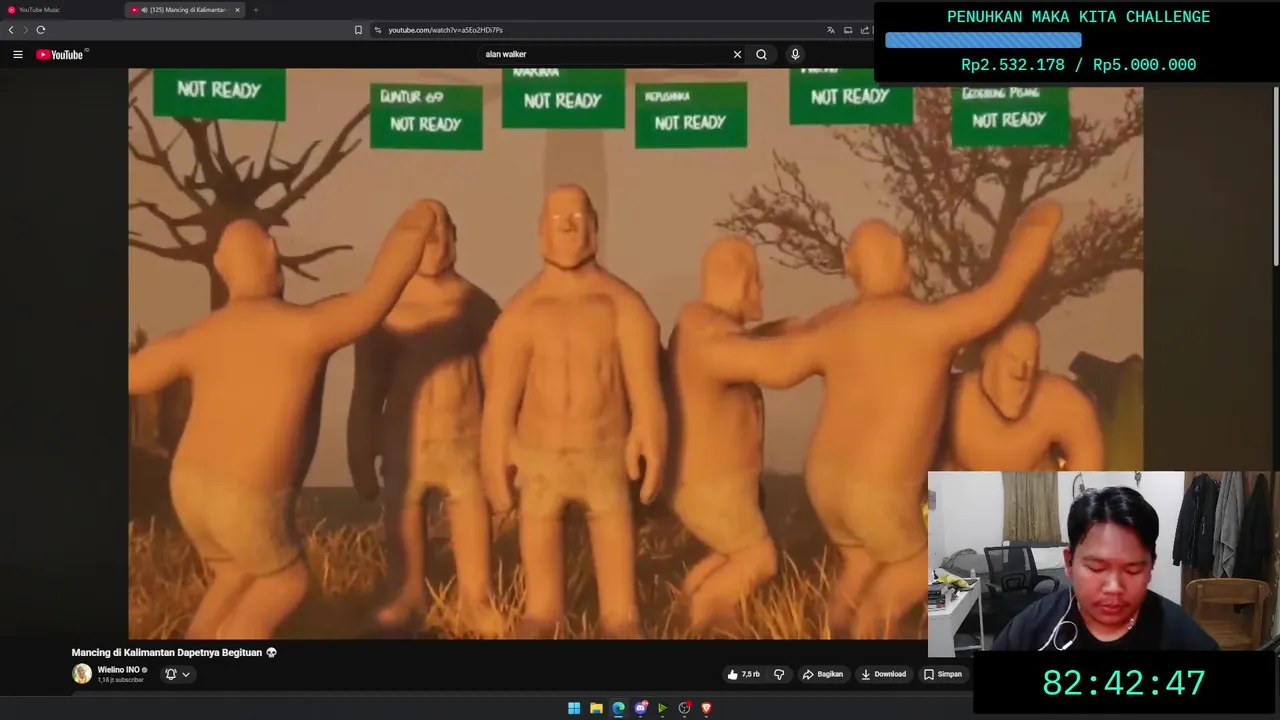Dislike this video
The height and width of the screenshot is (720, 1280).
(x=779, y=674)
